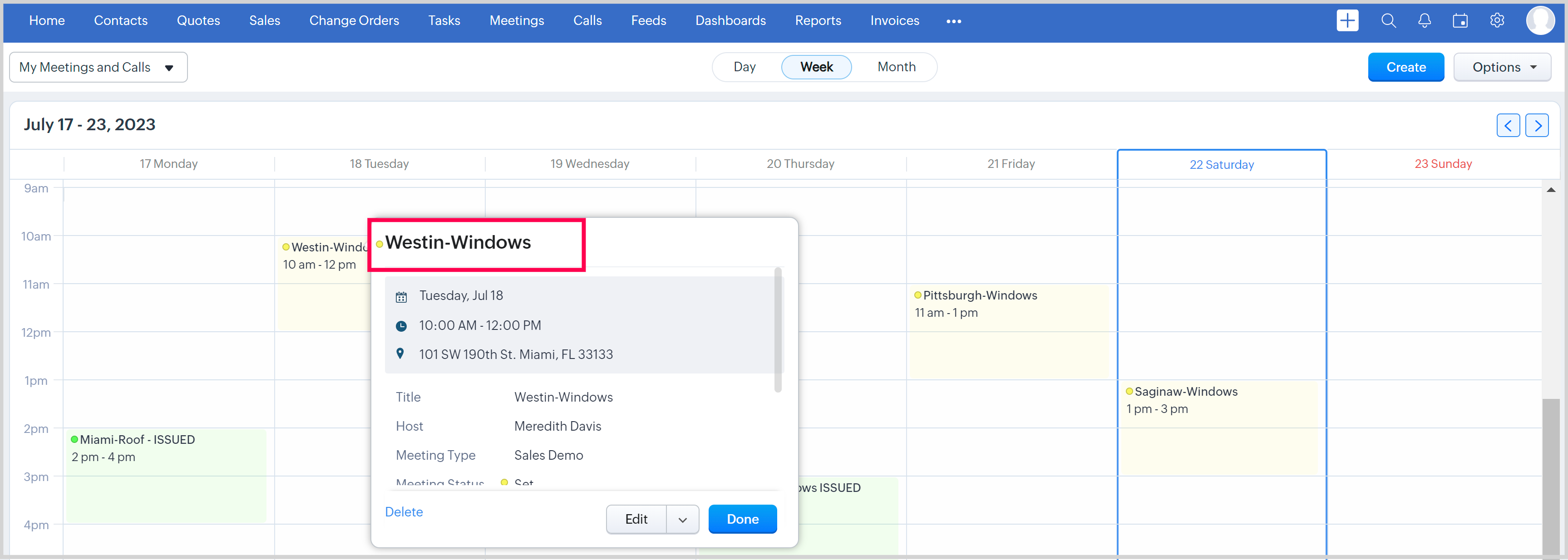Image resolution: width=1568 pixels, height=560 pixels.
Task: Switch calendar to Week view
Action: (816, 67)
